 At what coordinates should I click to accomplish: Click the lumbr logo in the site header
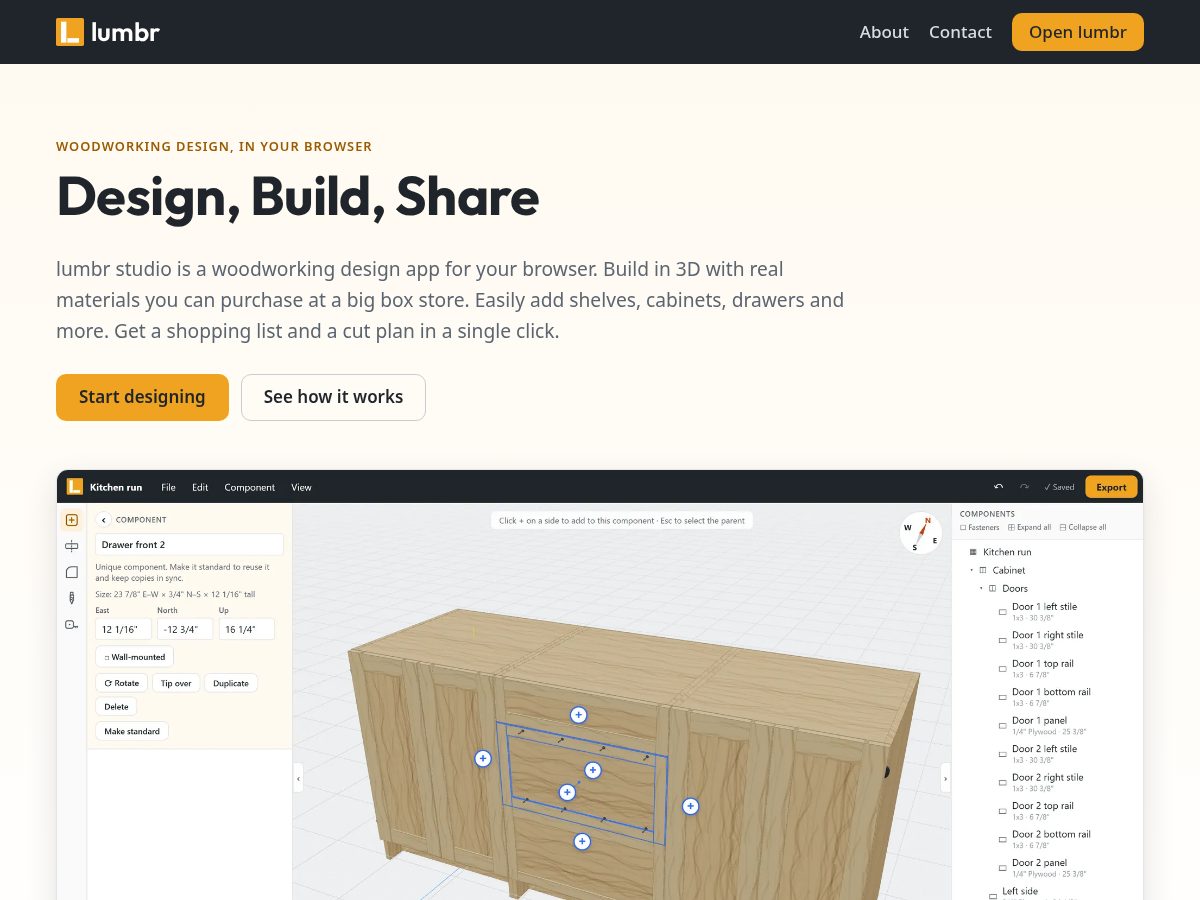[x=108, y=32]
